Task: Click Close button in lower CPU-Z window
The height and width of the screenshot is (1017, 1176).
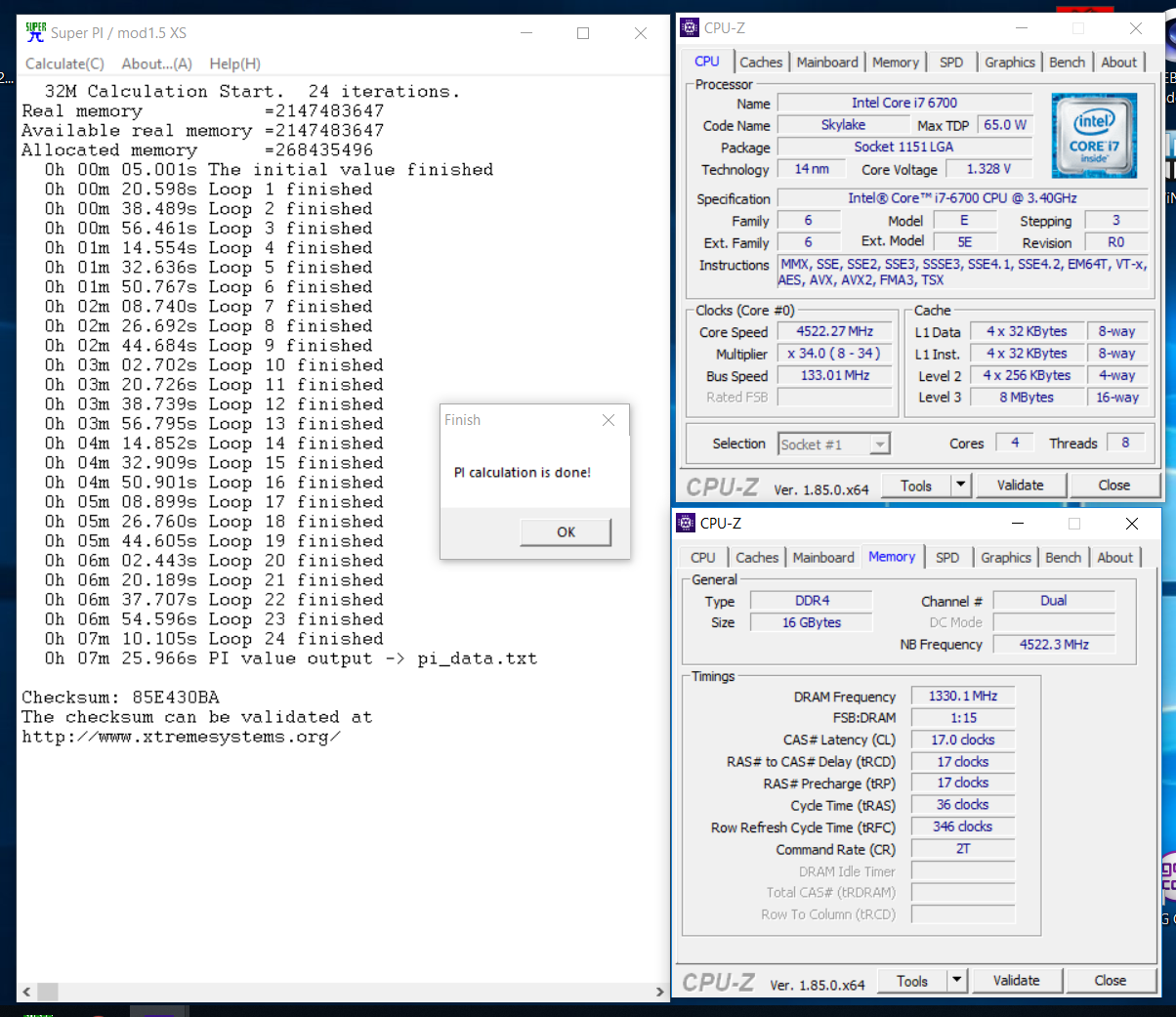Action: 1111,981
